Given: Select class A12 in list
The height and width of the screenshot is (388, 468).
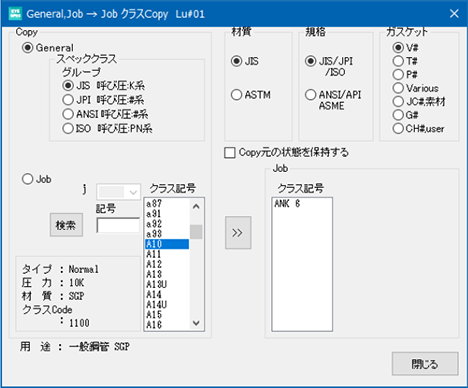Looking at the screenshot, I should point(167,264).
